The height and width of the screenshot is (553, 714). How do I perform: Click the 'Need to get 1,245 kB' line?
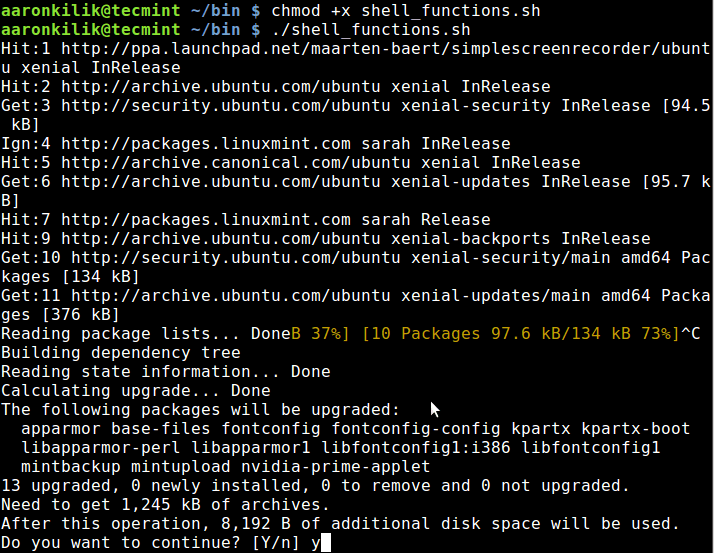click(x=165, y=505)
